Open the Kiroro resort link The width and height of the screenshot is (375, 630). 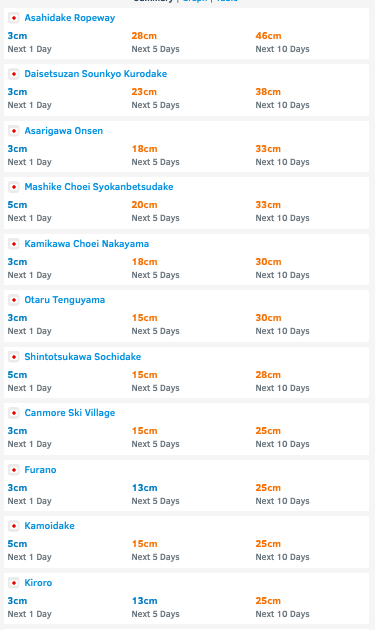38,583
